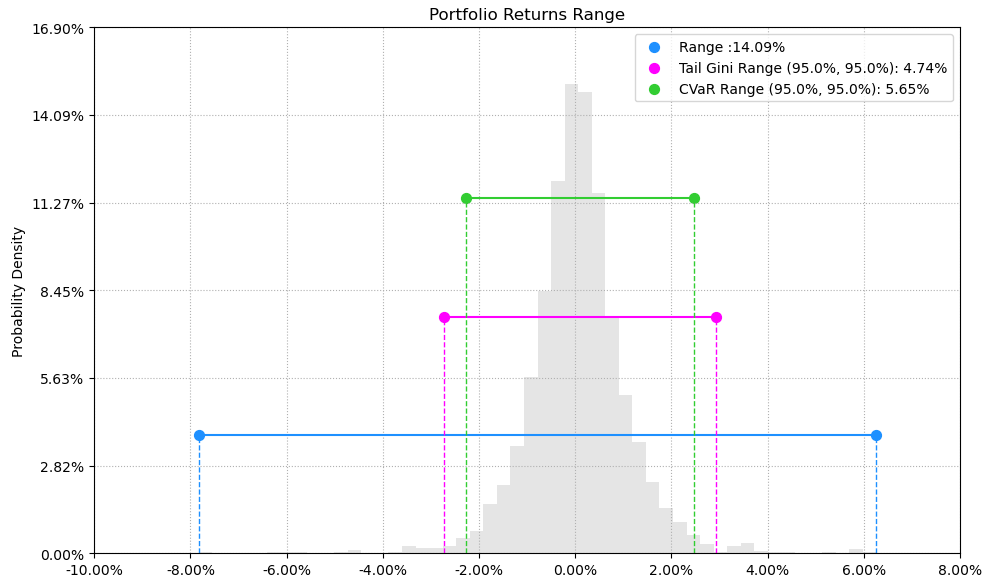This screenshot has height=586, width=1001.
Task: Click the tallest histogram bar
Action: 571,320
